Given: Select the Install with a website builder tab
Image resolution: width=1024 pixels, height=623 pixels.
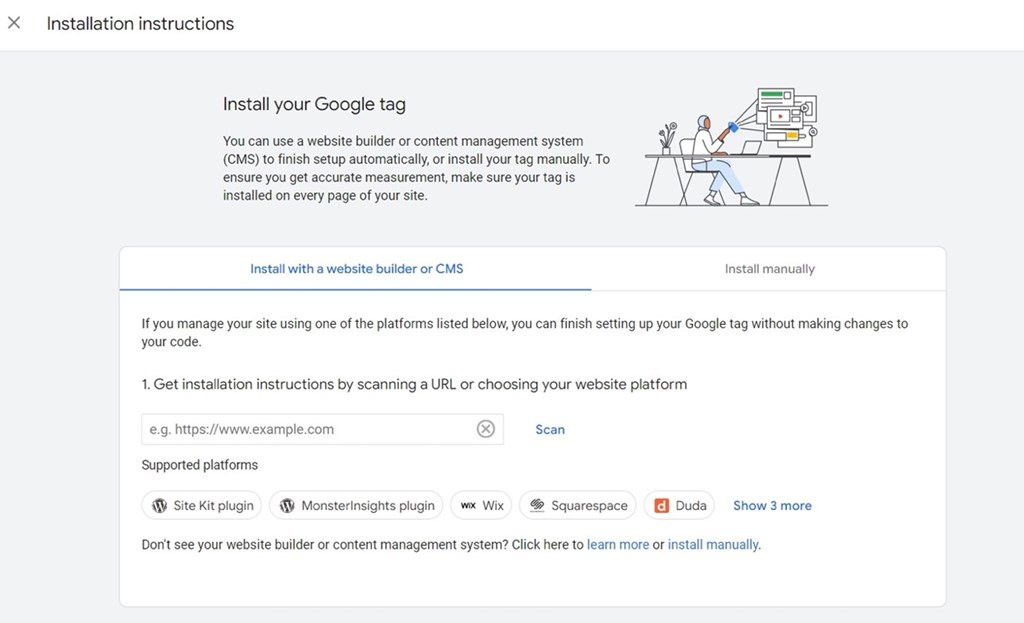Looking at the screenshot, I should click(355, 268).
